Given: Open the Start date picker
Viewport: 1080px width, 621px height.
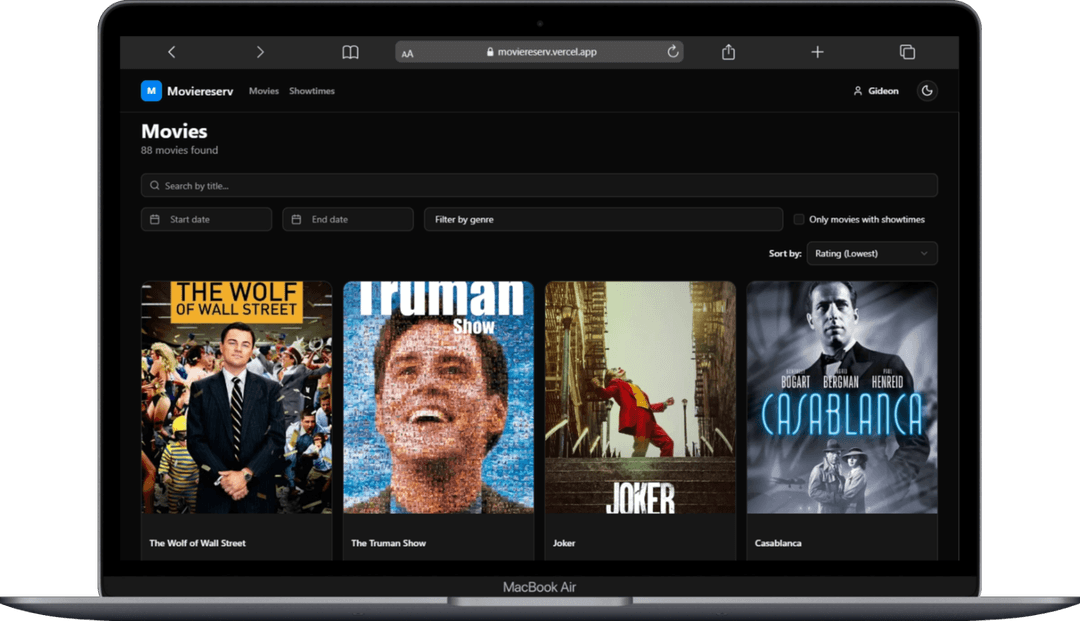Looking at the screenshot, I should point(206,219).
